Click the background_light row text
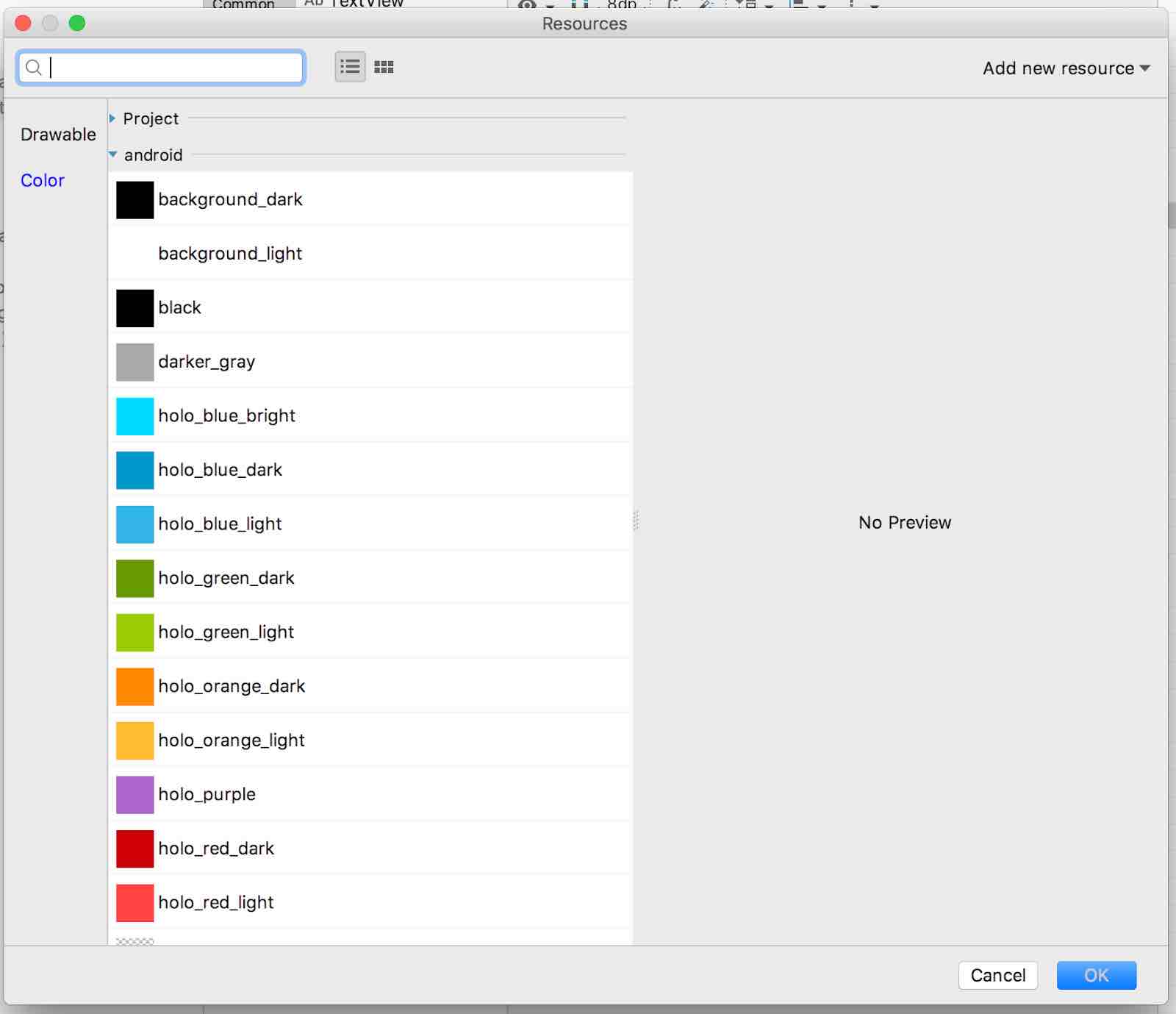The height and width of the screenshot is (1014, 1176). tap(230, 254)
